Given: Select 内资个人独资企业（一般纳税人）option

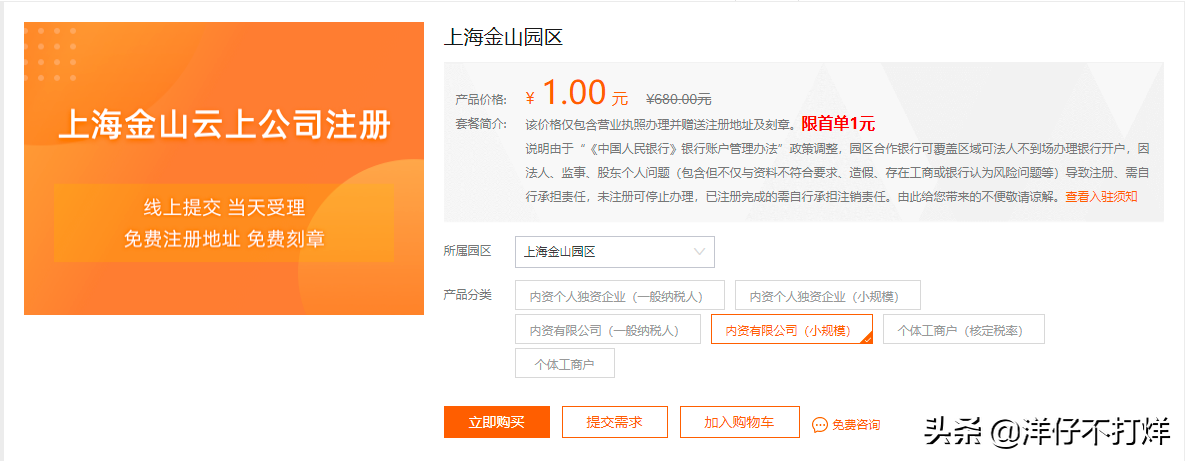Looking at the screenshot, I should tap(620, 295).
